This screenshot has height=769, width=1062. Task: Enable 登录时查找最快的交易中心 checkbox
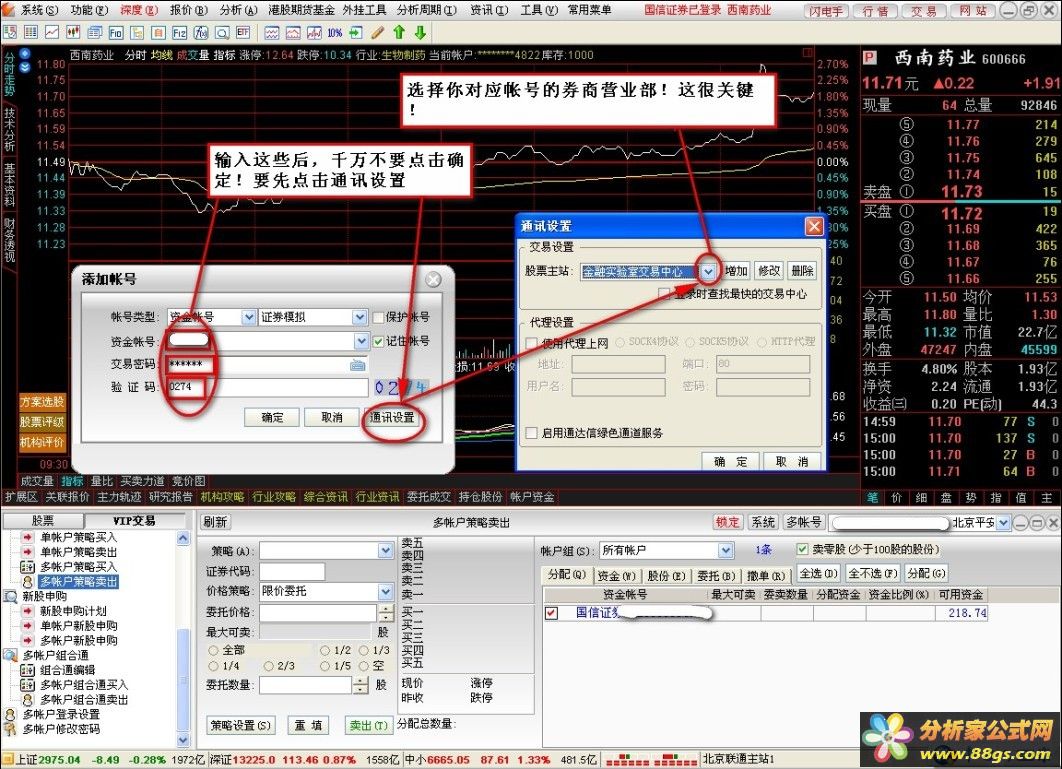click(x=665, y=293)
